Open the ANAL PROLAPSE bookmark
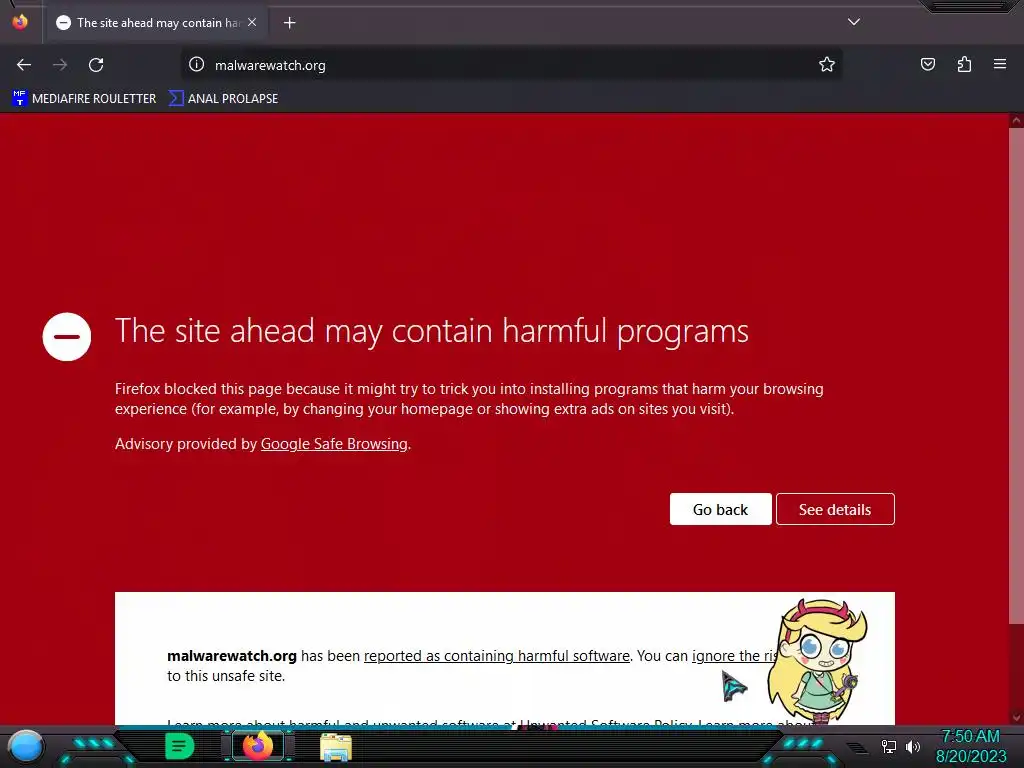Image resolution: width=1024 pixels, height=768 pixels. [223, 99]
